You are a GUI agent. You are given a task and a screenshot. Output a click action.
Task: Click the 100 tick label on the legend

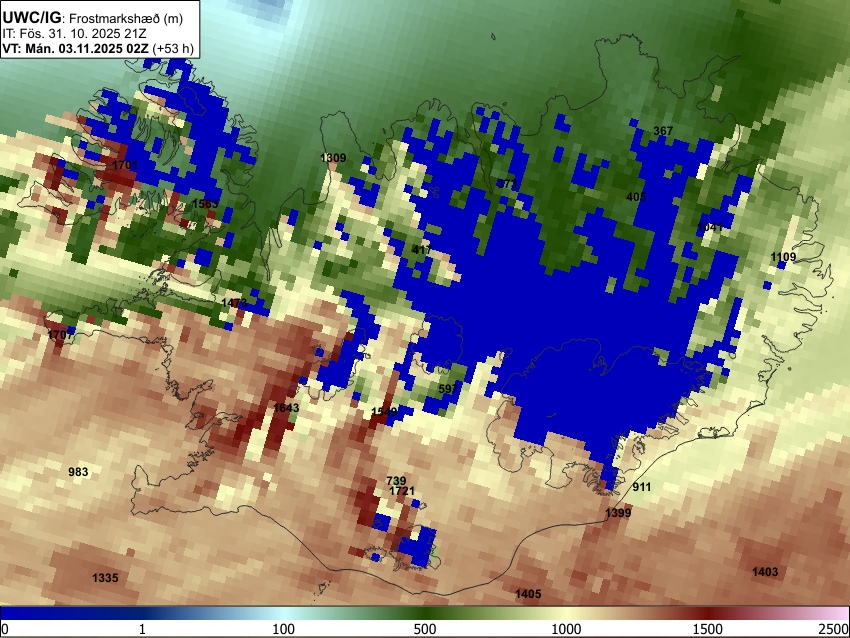click(x=284, y=629)
